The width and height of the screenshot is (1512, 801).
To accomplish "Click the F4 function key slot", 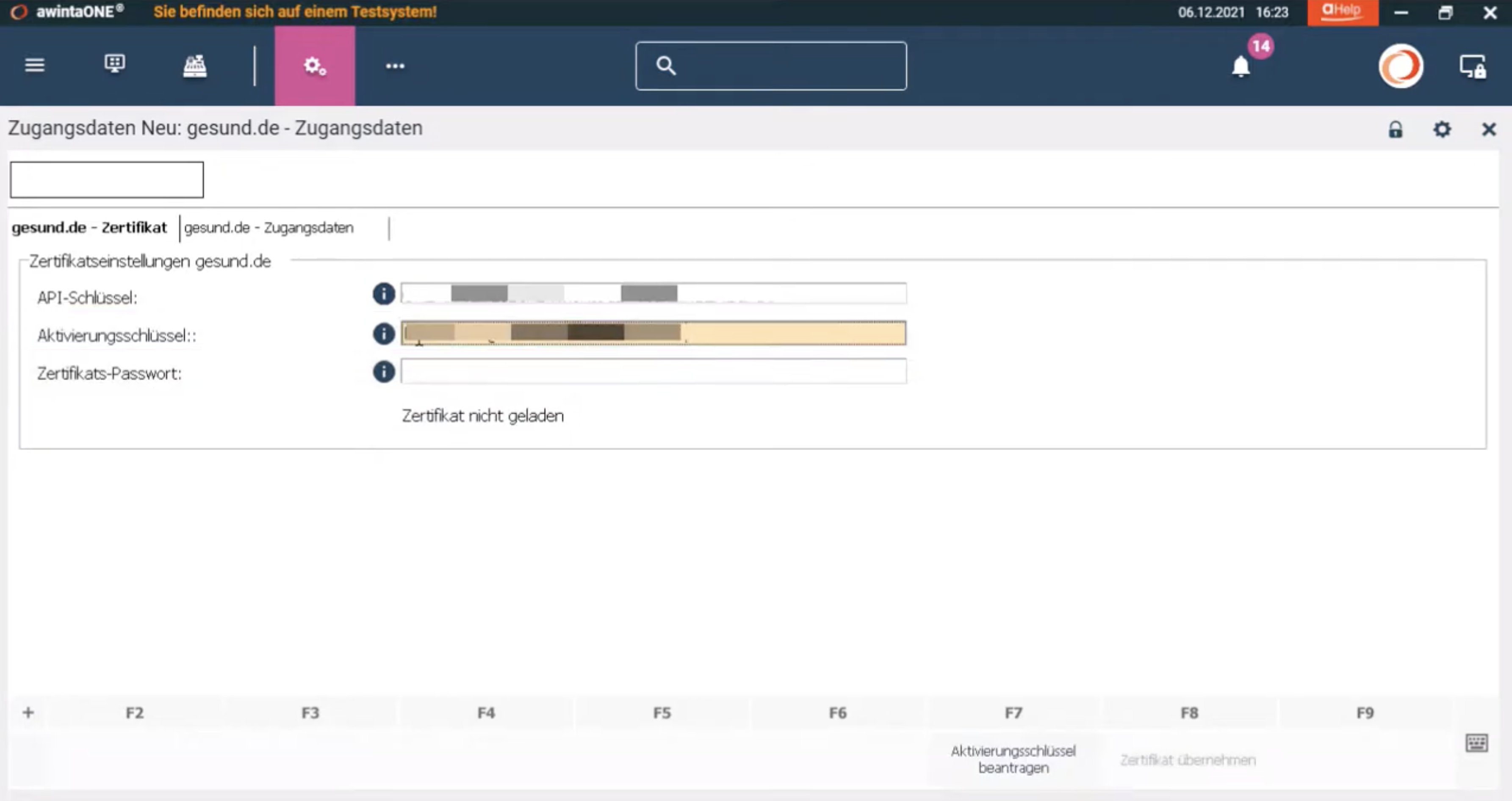I will coord(486,713).
